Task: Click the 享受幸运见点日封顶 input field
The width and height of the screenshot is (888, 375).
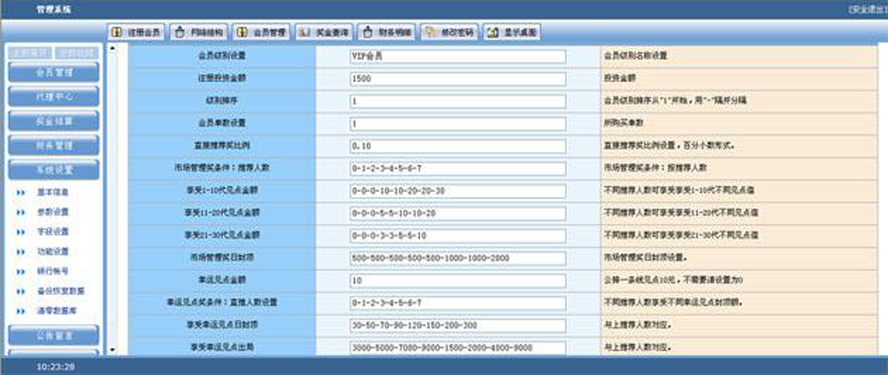Action: pos(458,326)
